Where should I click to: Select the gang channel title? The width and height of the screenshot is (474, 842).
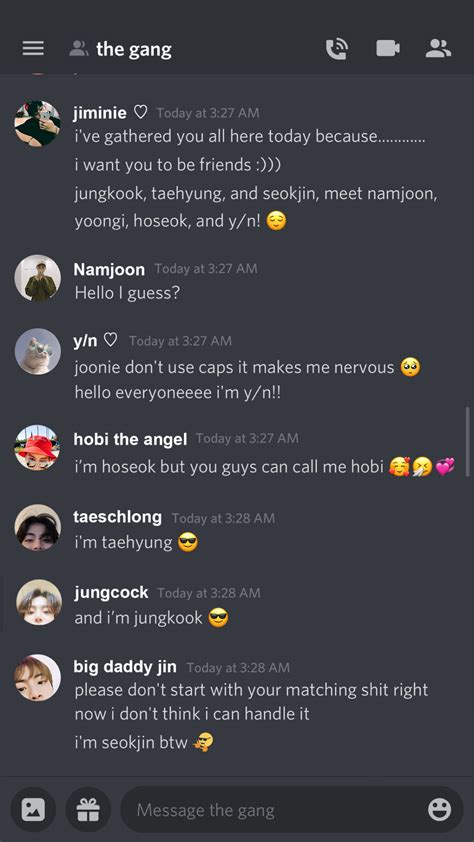(x=134, y=49)
